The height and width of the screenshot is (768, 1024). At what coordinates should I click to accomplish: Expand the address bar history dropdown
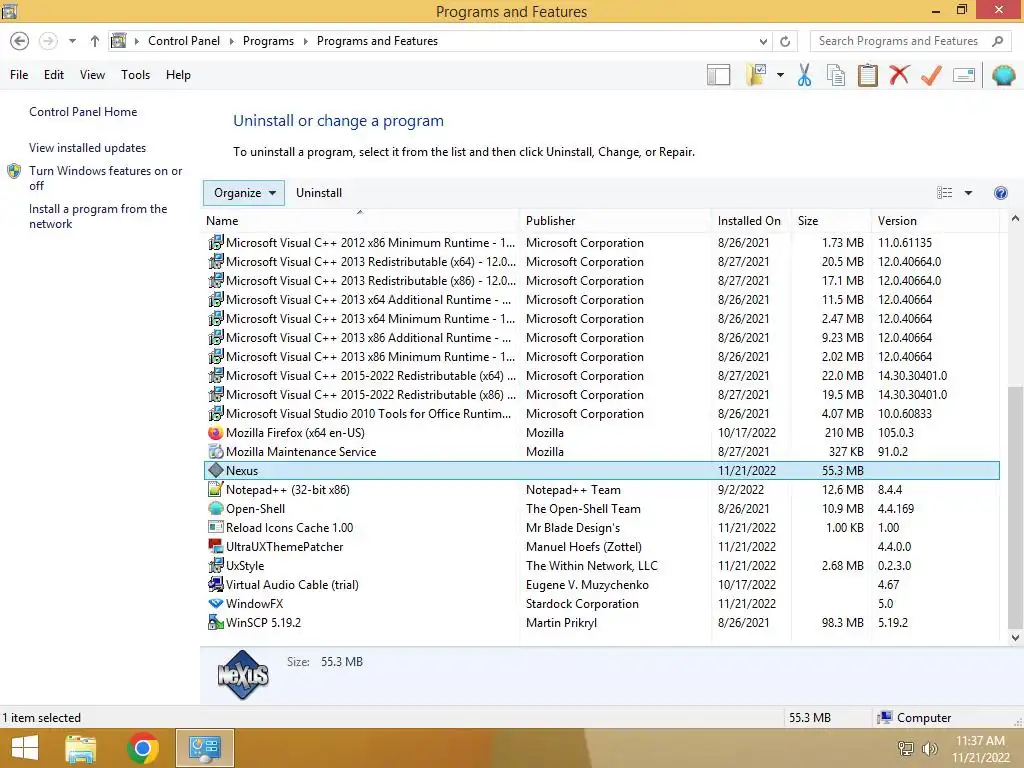[763, 41]
